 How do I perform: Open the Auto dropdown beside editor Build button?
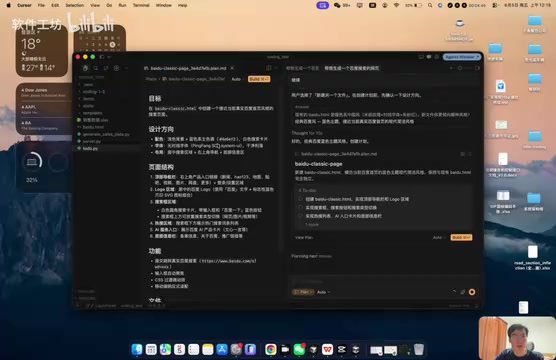pyautogui.click(x=237, y=79)
